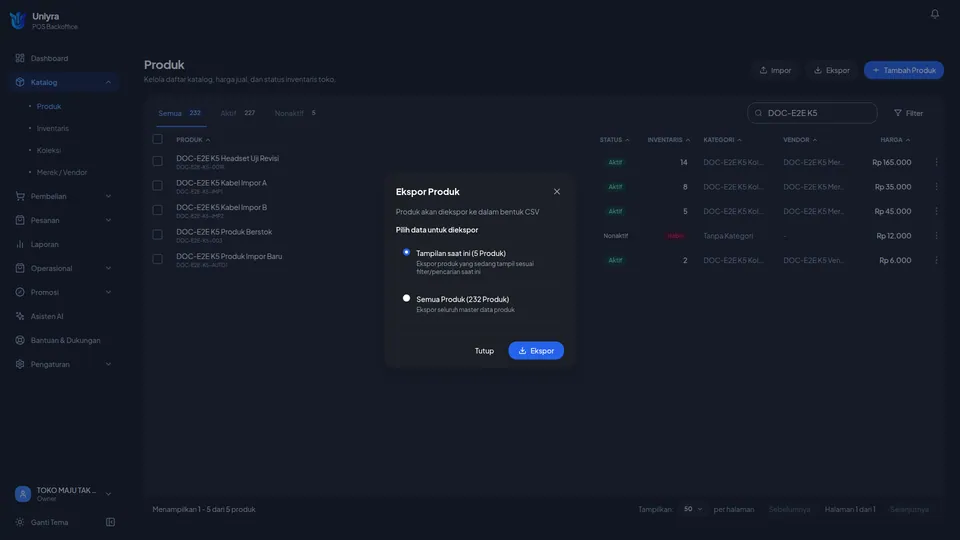Open Merek / Vendor in sidebar
Image resolution: width=960 pixels, height=540 pixels.
click(62, 172)
